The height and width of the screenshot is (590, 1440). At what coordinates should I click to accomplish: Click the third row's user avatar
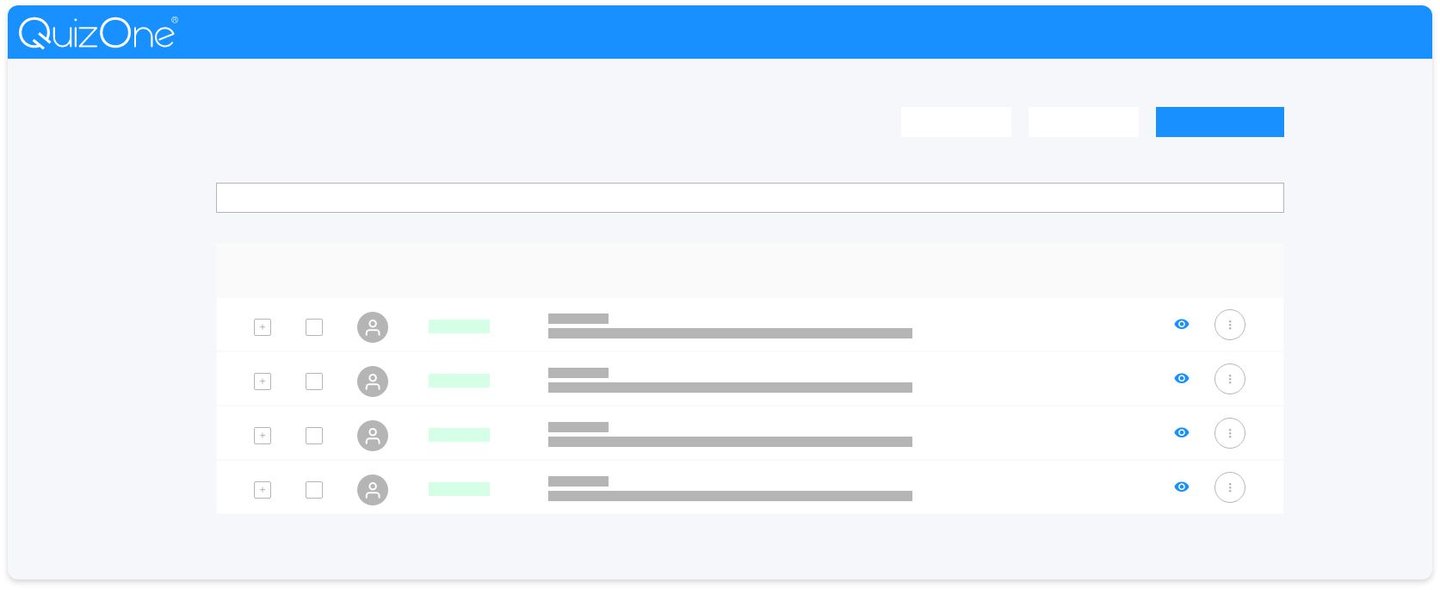pyautogui.click(x=373, y=435)
